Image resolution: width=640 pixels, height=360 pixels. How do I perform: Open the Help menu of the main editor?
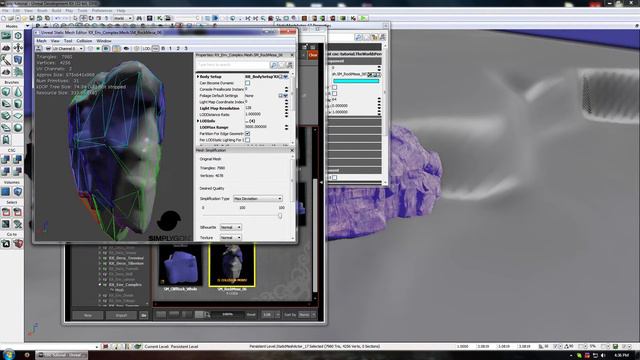(x=121, y=11)
